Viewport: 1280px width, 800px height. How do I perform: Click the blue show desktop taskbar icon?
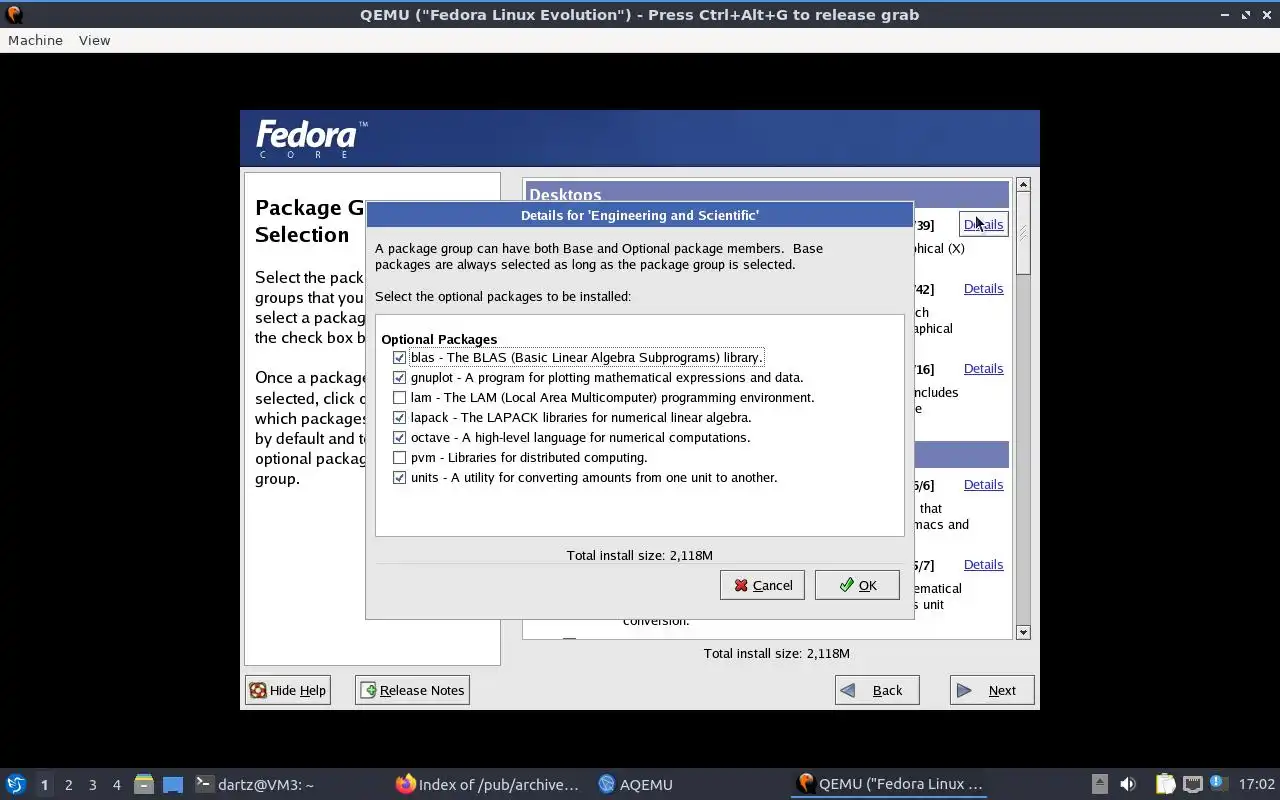tap(173, 784)
